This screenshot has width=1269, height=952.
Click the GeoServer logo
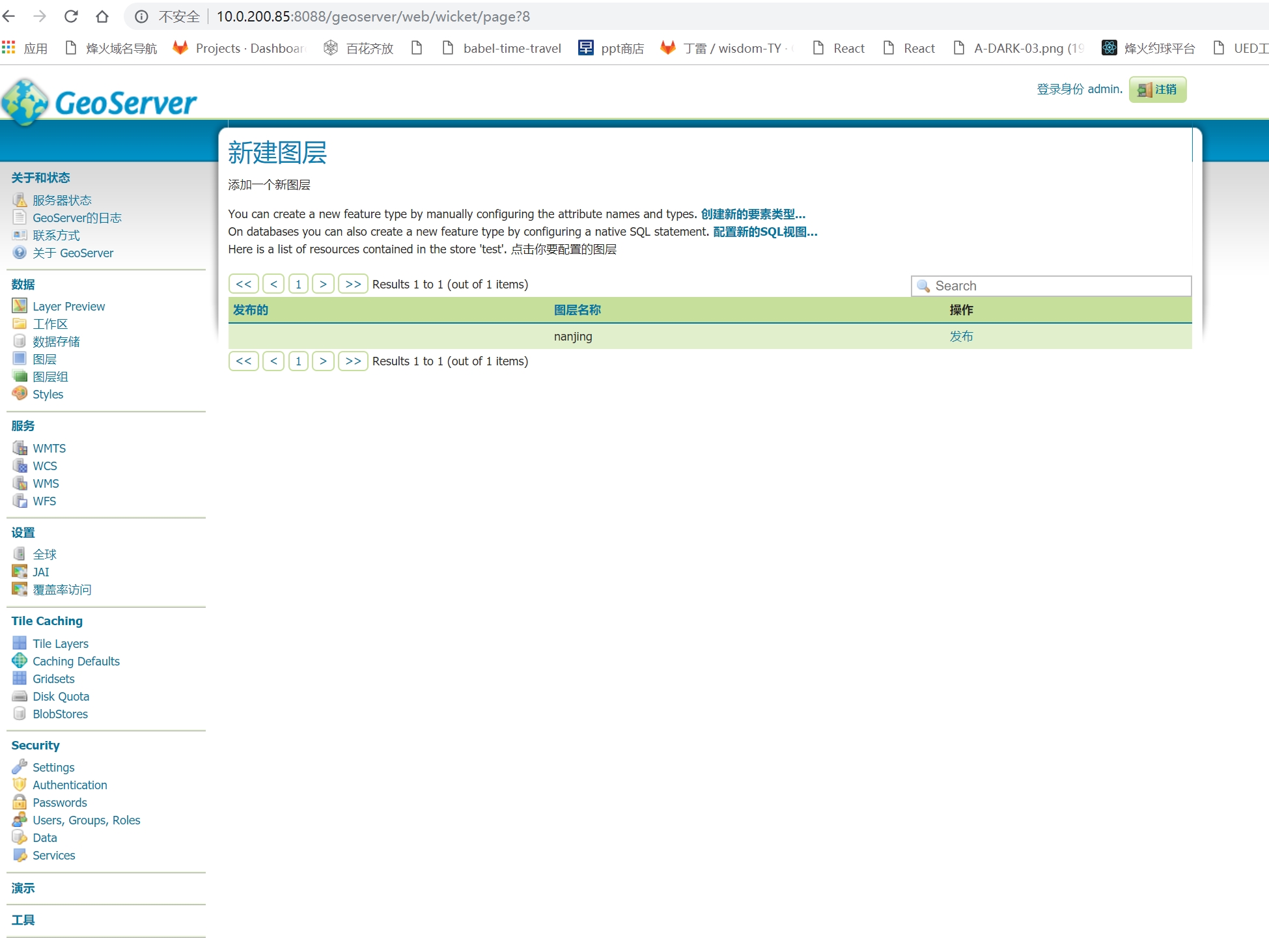(101, 99)
